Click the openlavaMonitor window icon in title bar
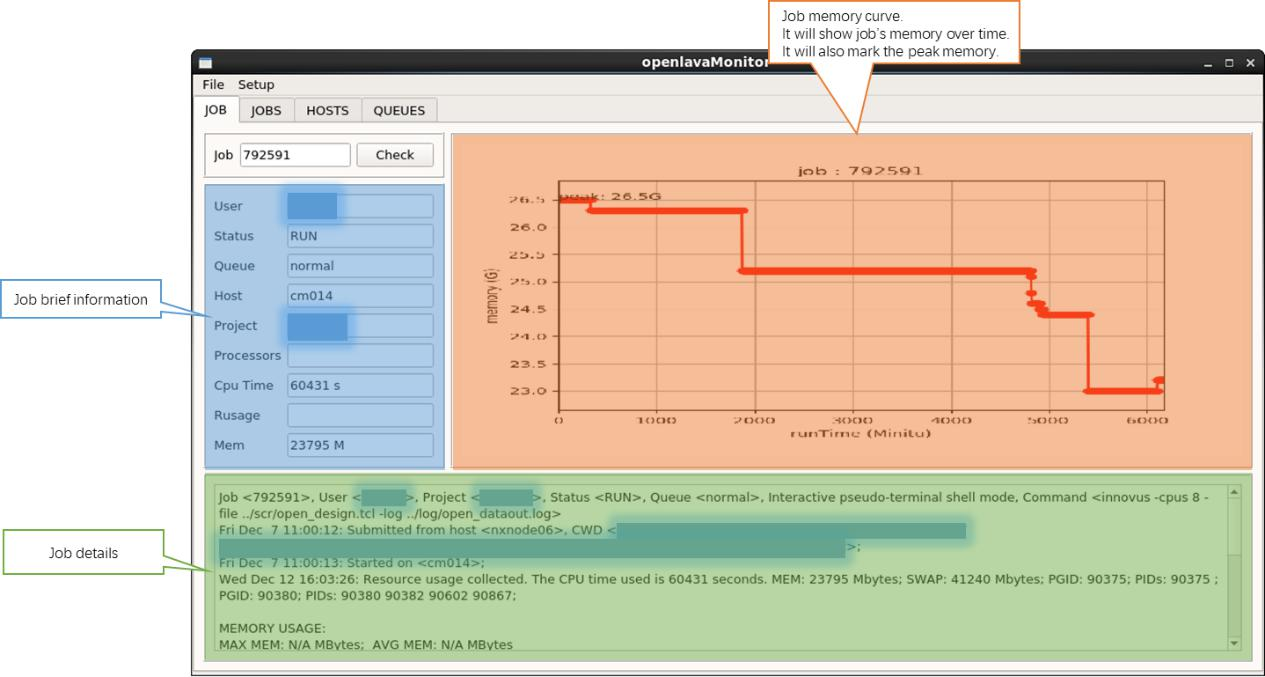Screen dimensions: 1265x677 (x=206, y=63)
